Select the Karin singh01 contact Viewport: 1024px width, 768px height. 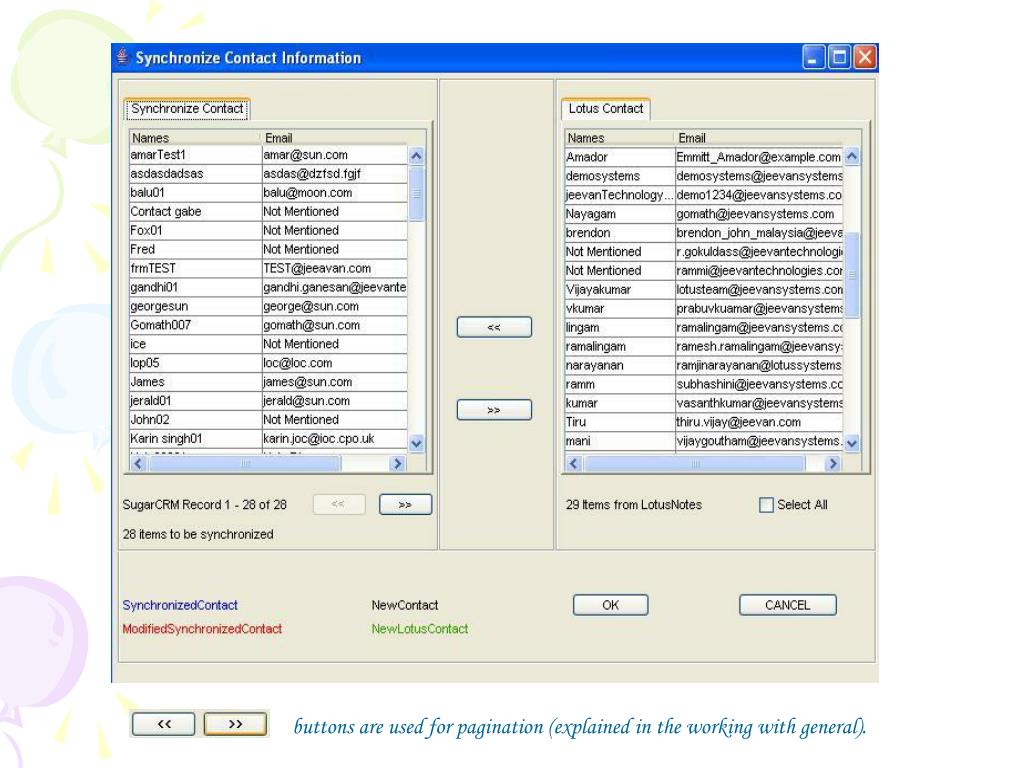point(268,440)
